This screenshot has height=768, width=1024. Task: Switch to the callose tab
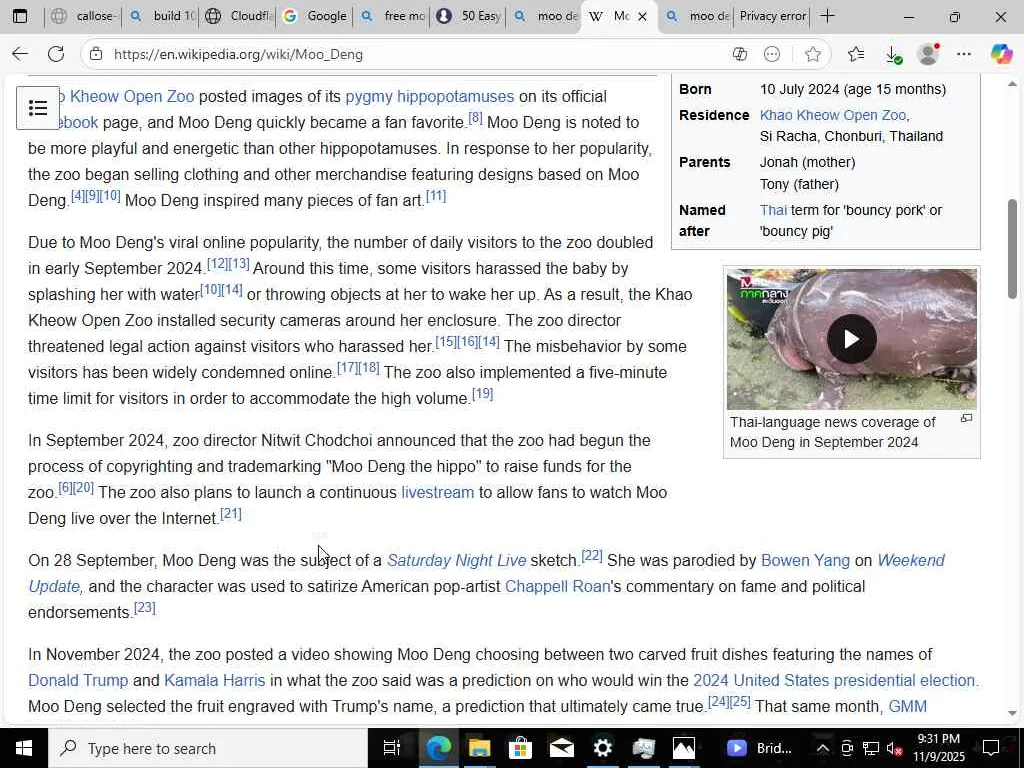84,16
